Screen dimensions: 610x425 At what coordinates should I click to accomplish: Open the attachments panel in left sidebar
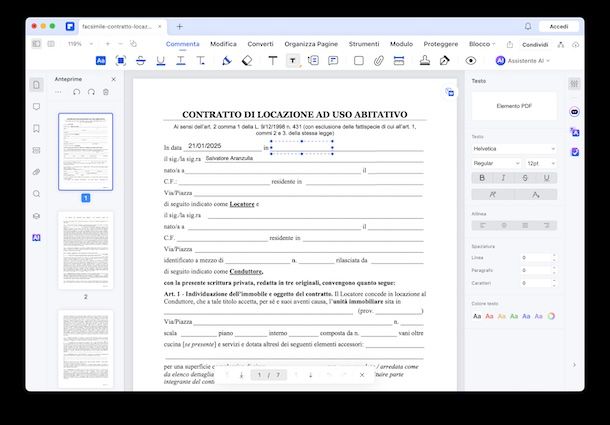(x=37, y=172)
